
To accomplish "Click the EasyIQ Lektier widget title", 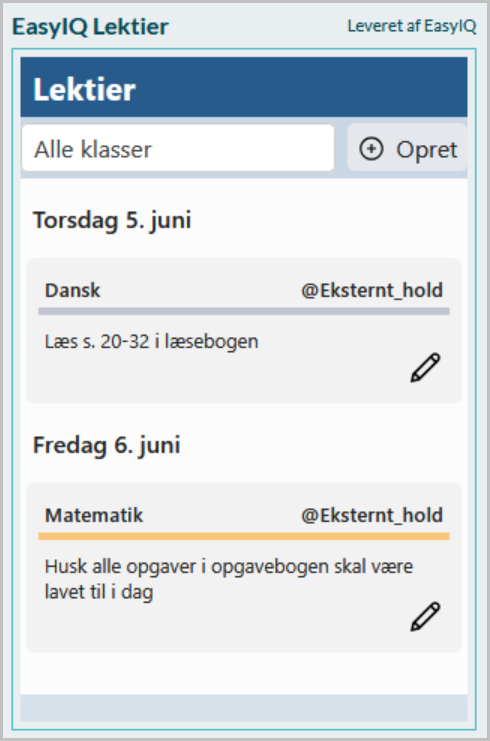I will 90,26.
